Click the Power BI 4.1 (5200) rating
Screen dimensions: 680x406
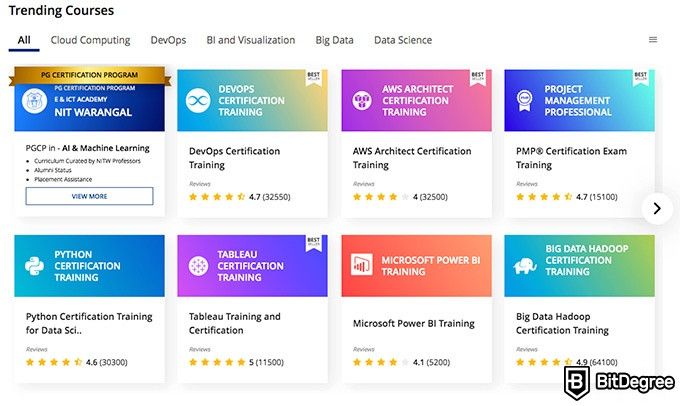[401, 362]
